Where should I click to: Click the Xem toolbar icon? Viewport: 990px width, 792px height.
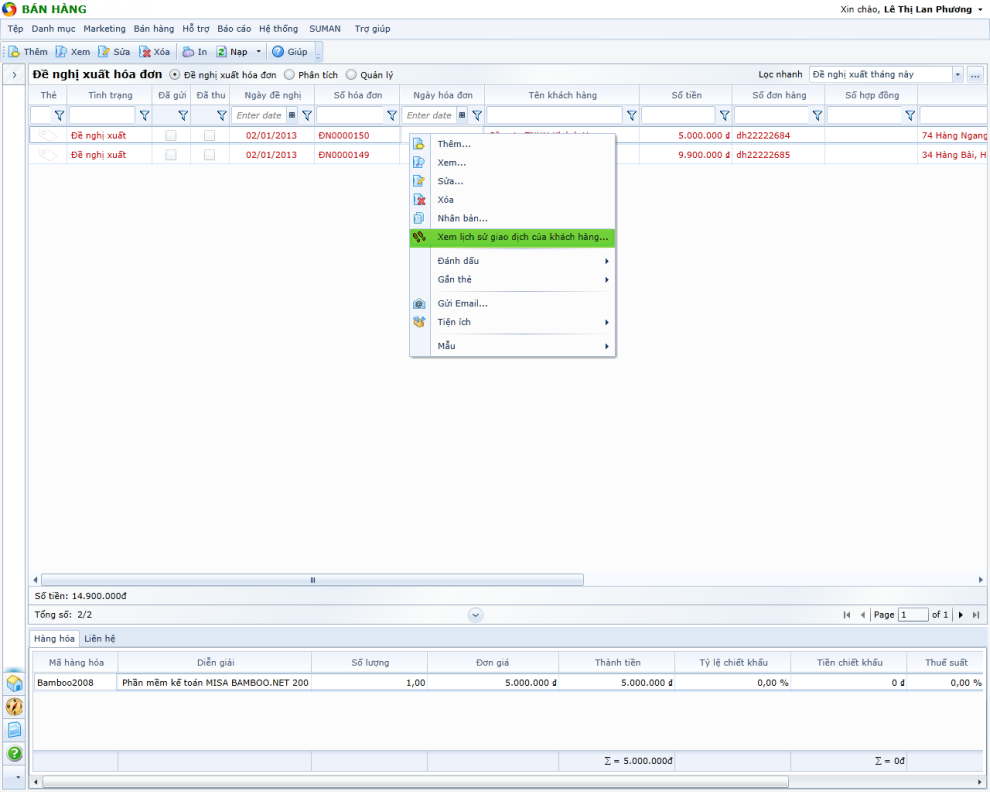(62, 52)
